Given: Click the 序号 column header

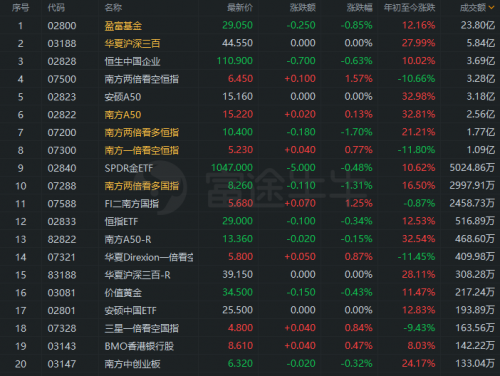Looking at the screenshot, I should click(x=20, y=7).
